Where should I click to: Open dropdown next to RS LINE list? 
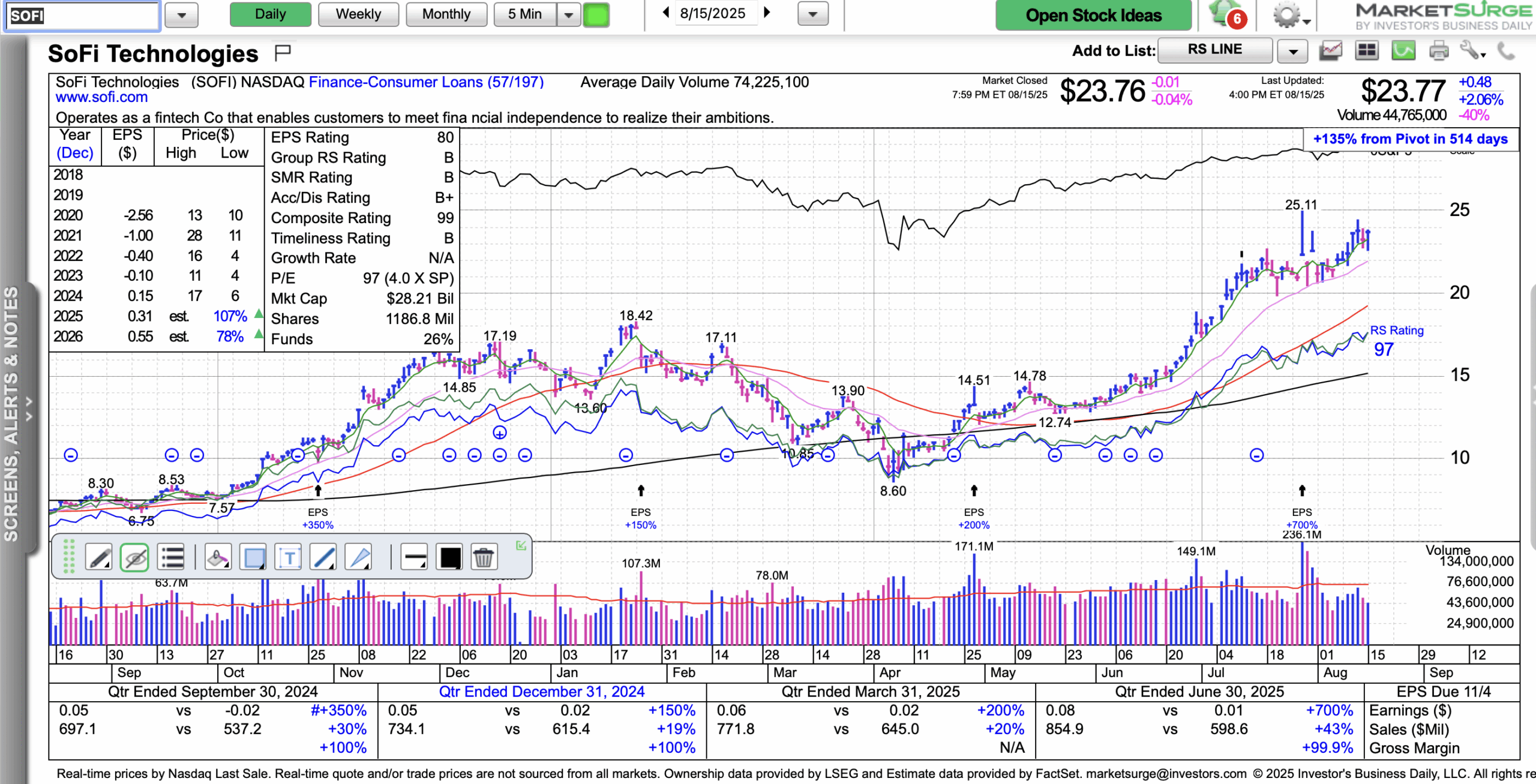[1292, 52]
